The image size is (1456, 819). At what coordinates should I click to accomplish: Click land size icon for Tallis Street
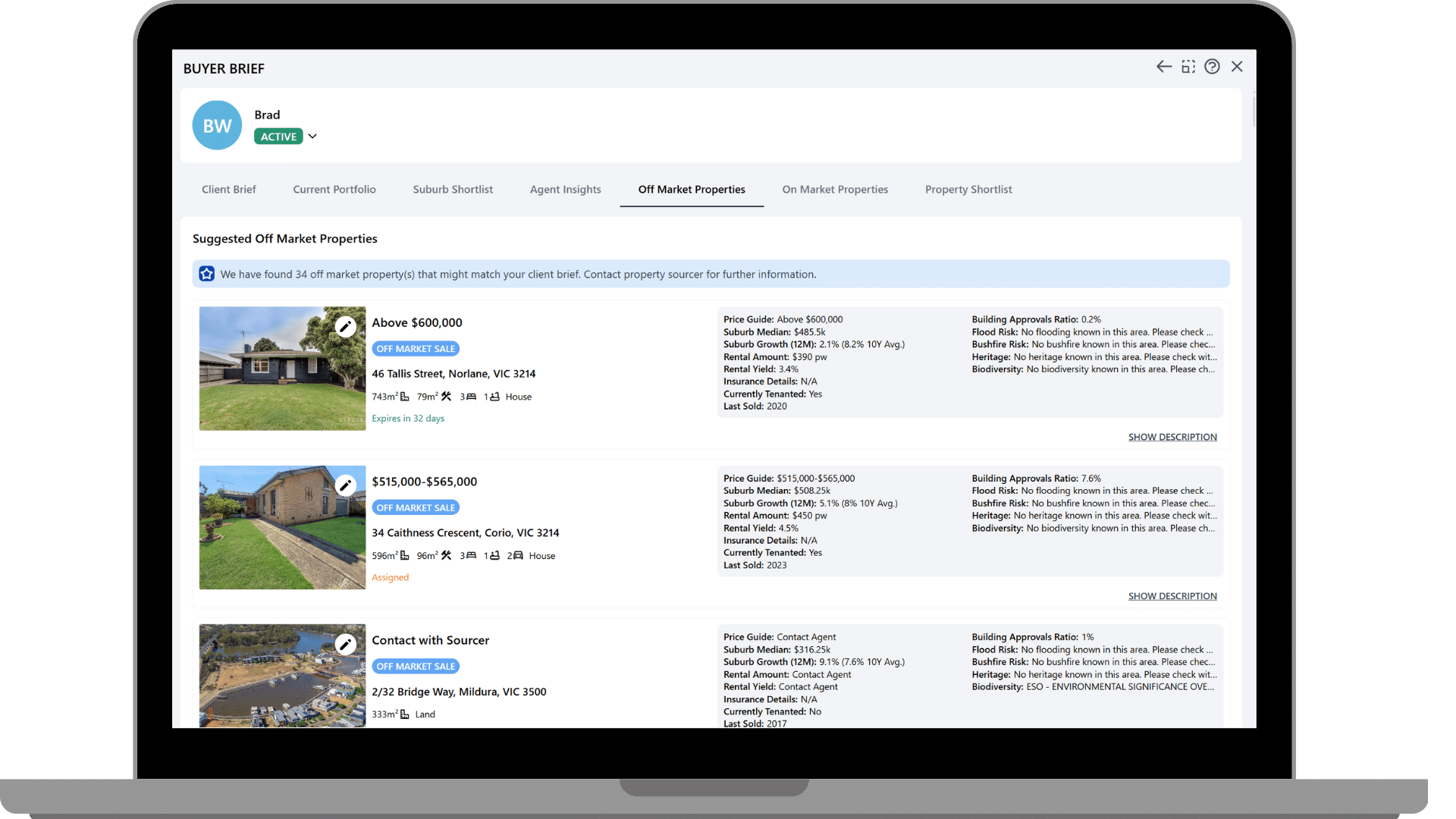pyautogui.click(x=405, y=397)
